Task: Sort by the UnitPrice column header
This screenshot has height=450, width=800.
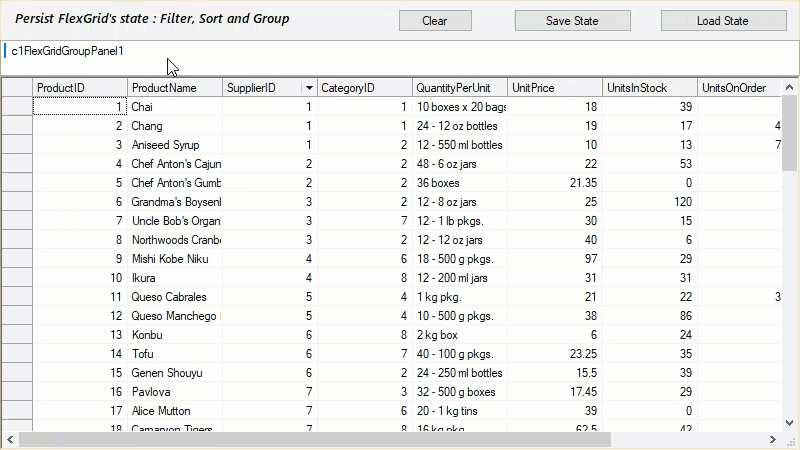Action: pos(554,88)
